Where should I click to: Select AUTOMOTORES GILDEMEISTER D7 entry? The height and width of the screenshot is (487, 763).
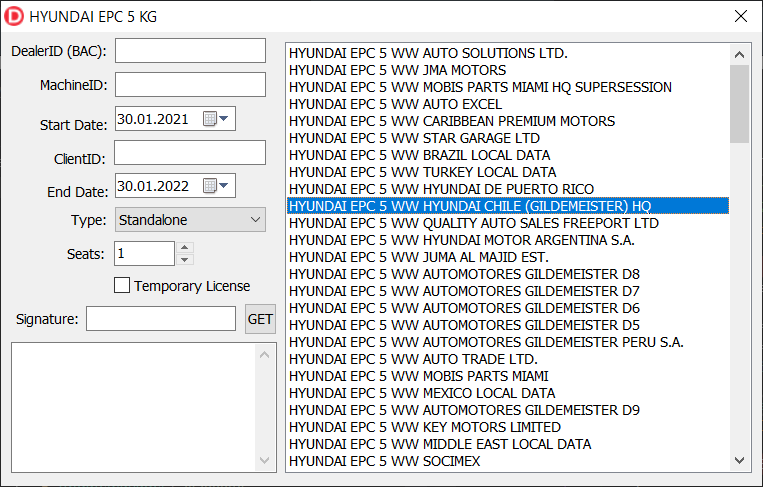tap(508, 291)
